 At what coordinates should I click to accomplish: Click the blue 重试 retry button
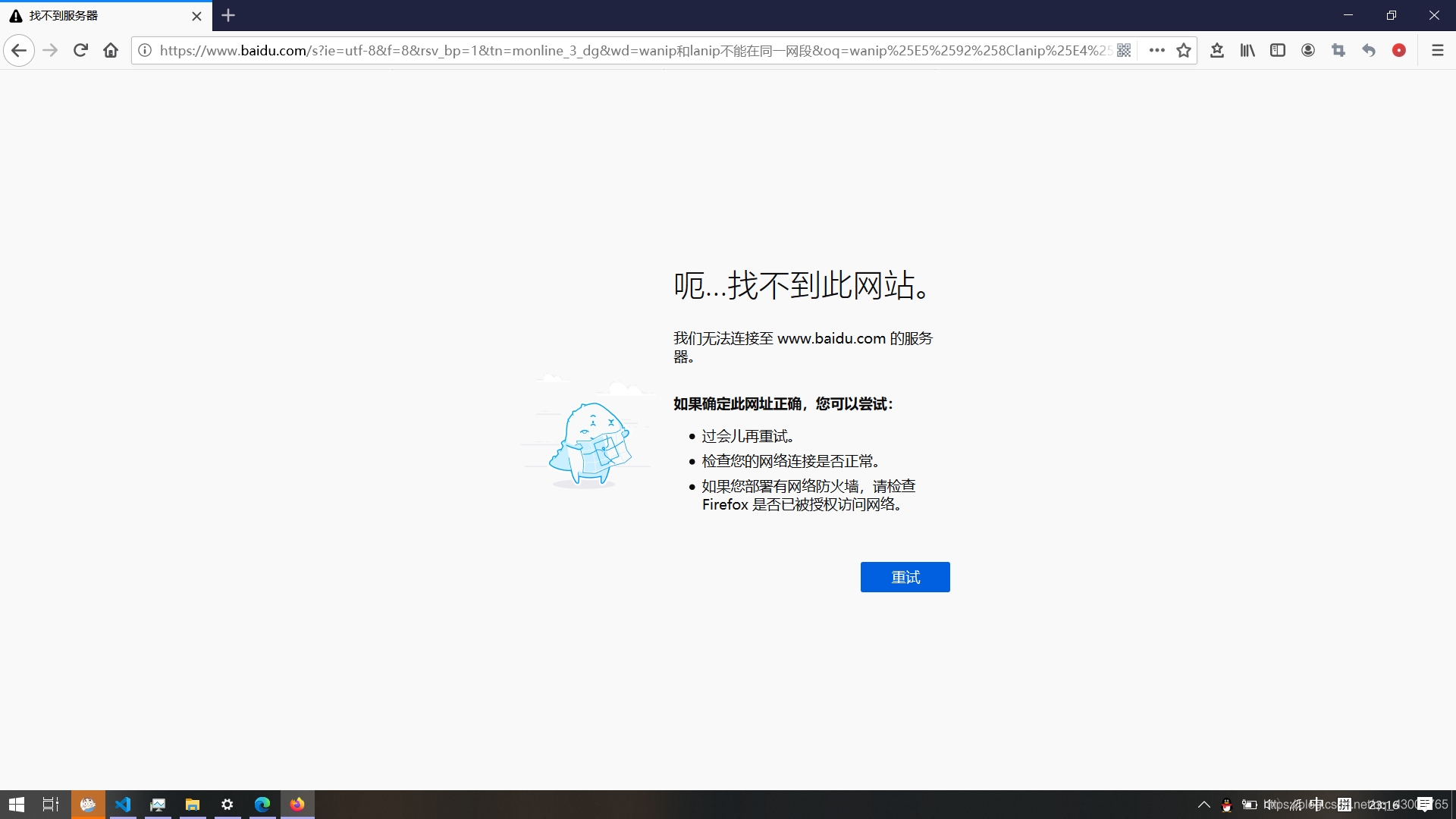click(x=905, y=577)
